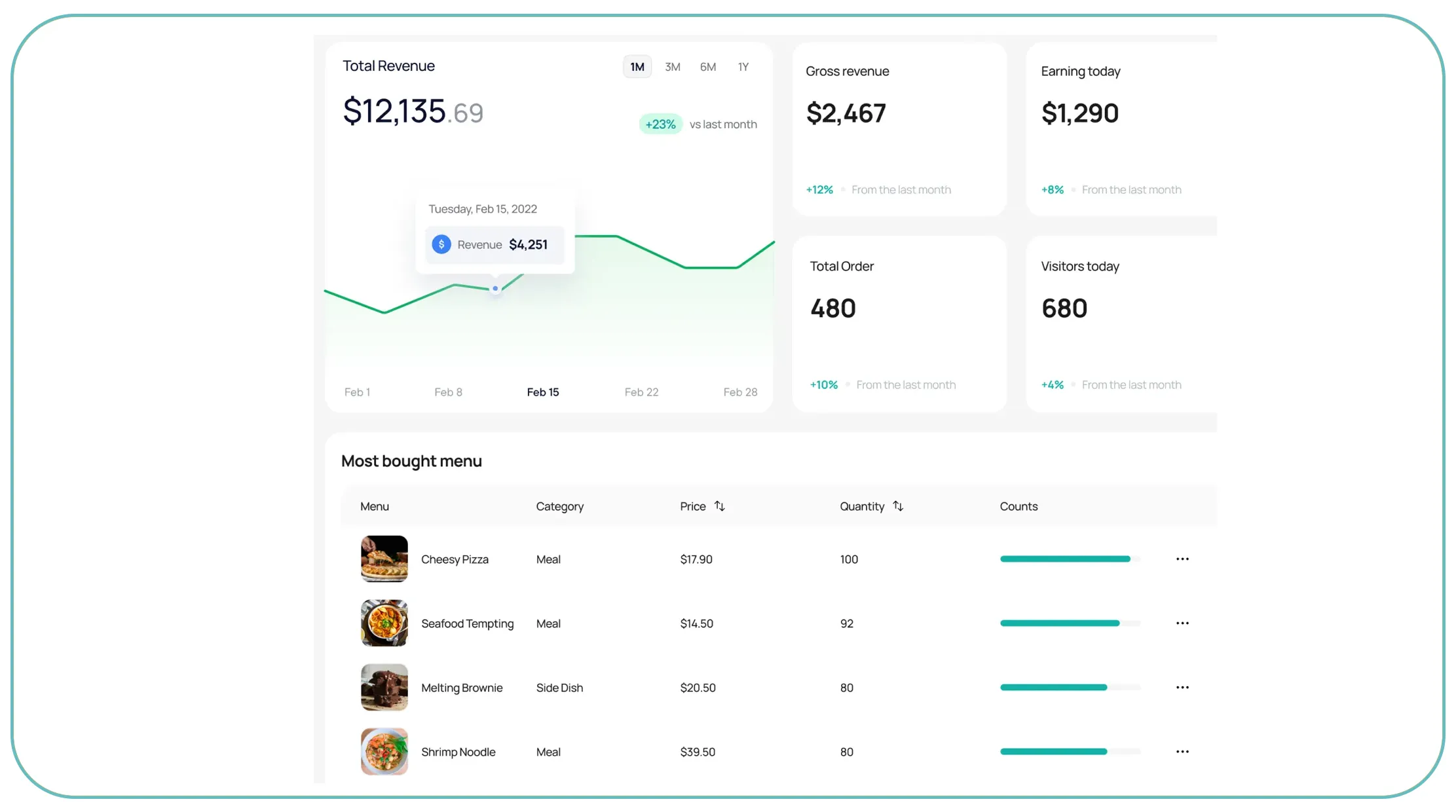Screen dimensions: 1456x812
Task: Click the Cheesy Pizza thumbnail image
Action: (384, 559)
